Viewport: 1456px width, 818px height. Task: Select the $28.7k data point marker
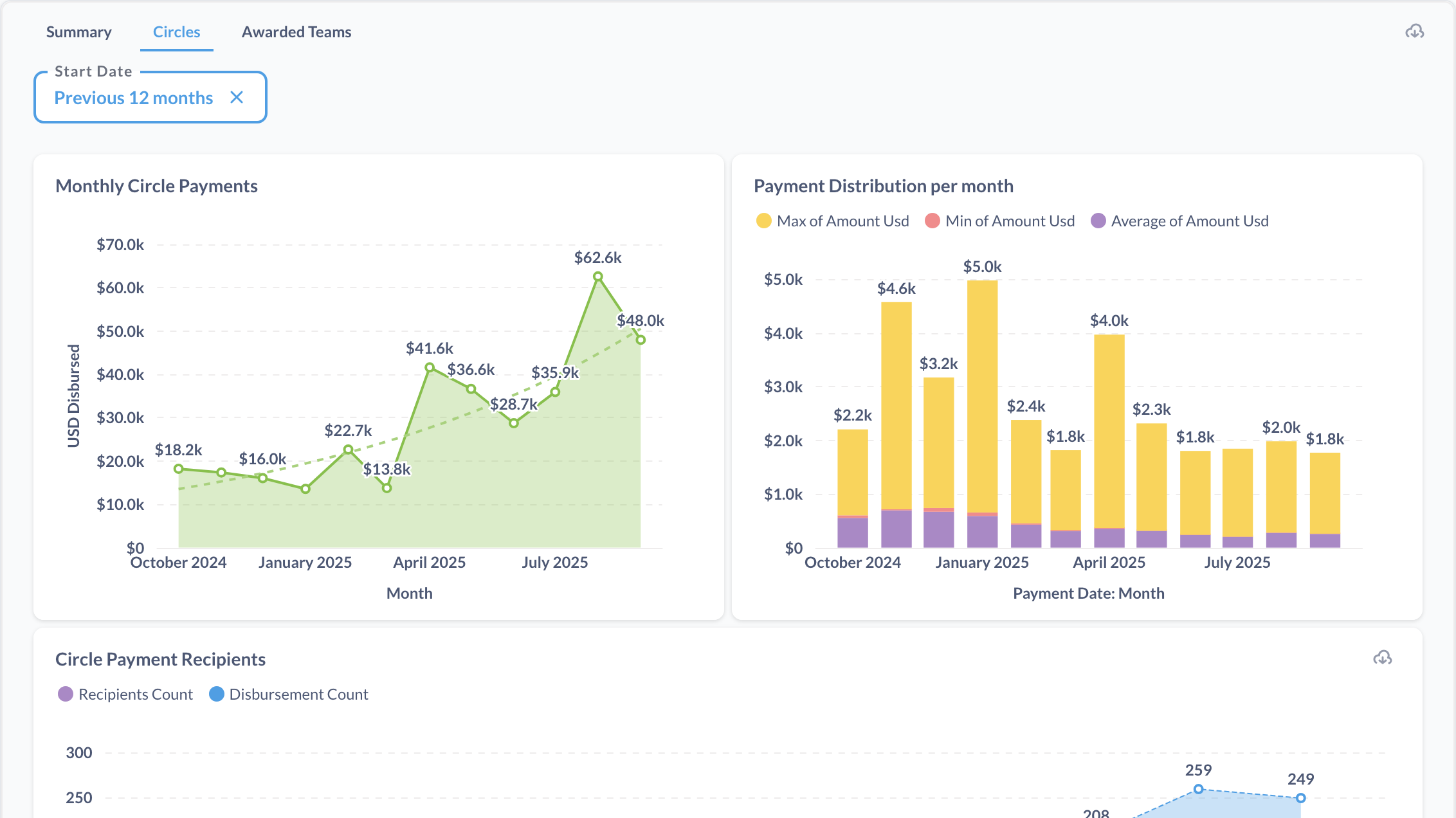click(x=514, y=423)
